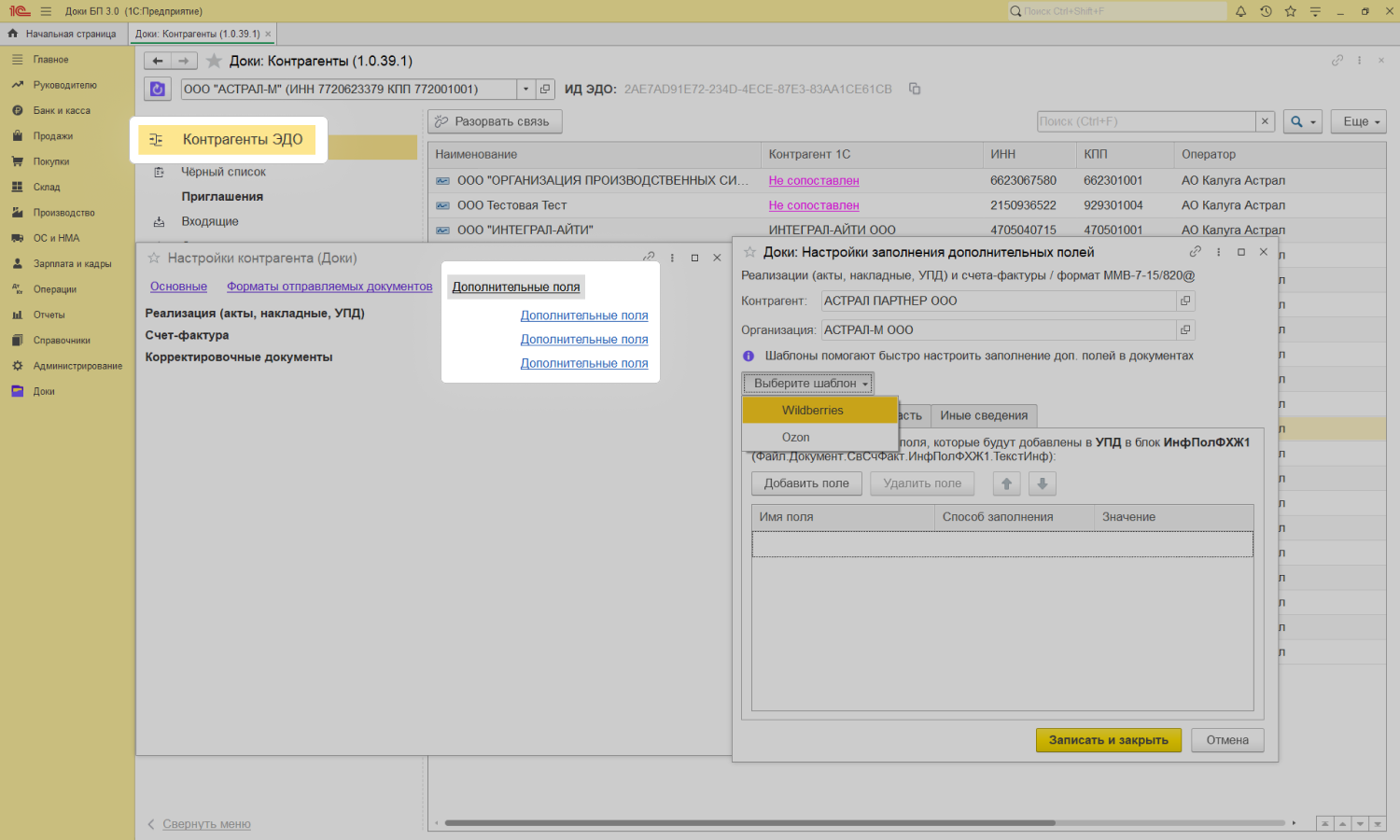Choose the Ozon template

click(x=796, y=437)
